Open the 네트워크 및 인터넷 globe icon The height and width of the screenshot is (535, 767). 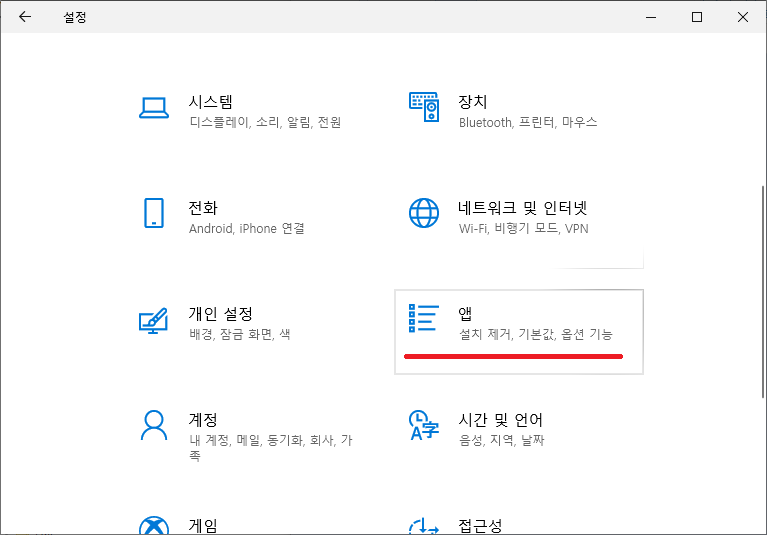pos(424,213)
